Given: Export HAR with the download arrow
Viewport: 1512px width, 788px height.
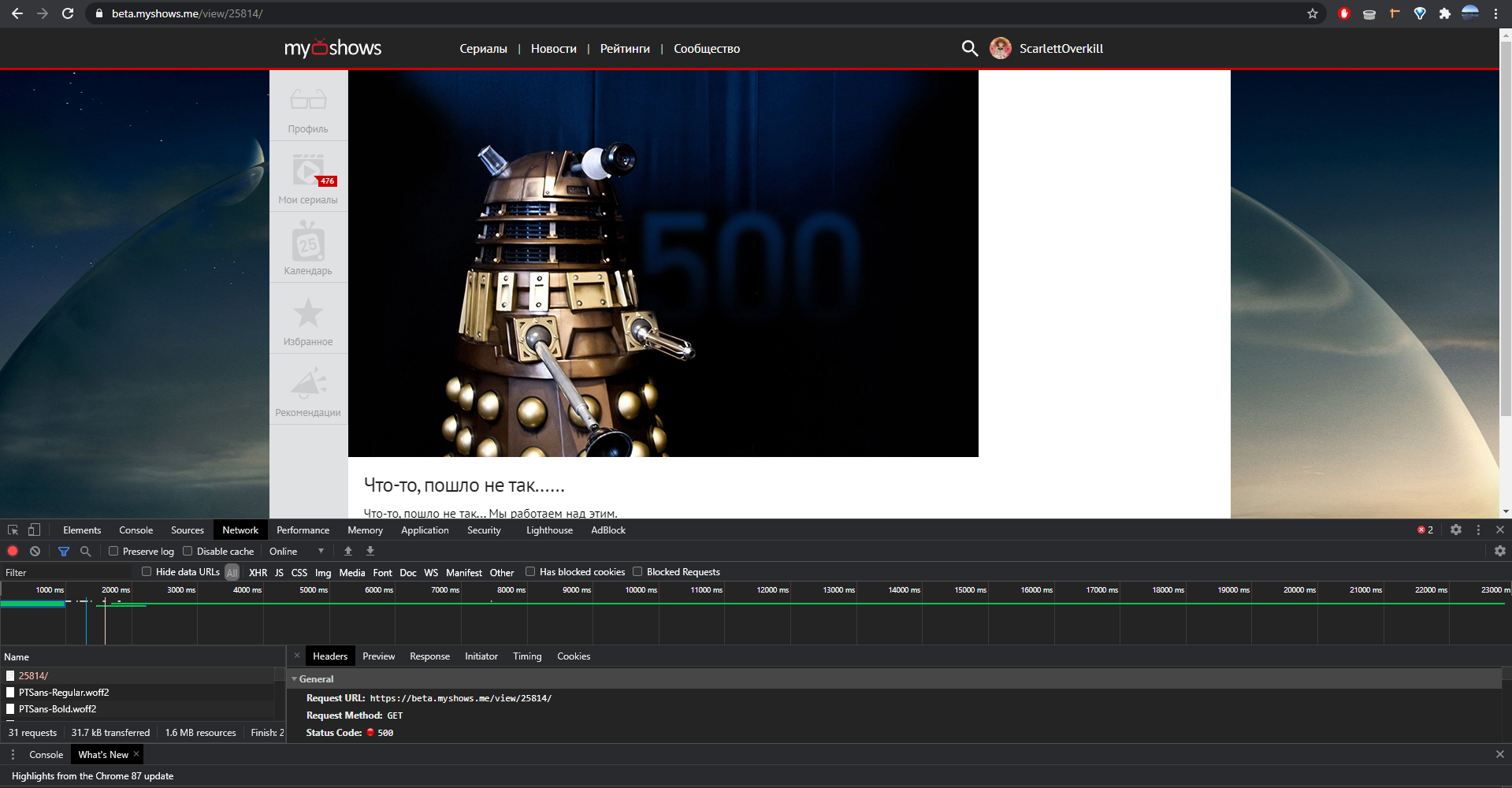Looking at the screenshot, I should (x=370, y=551).
